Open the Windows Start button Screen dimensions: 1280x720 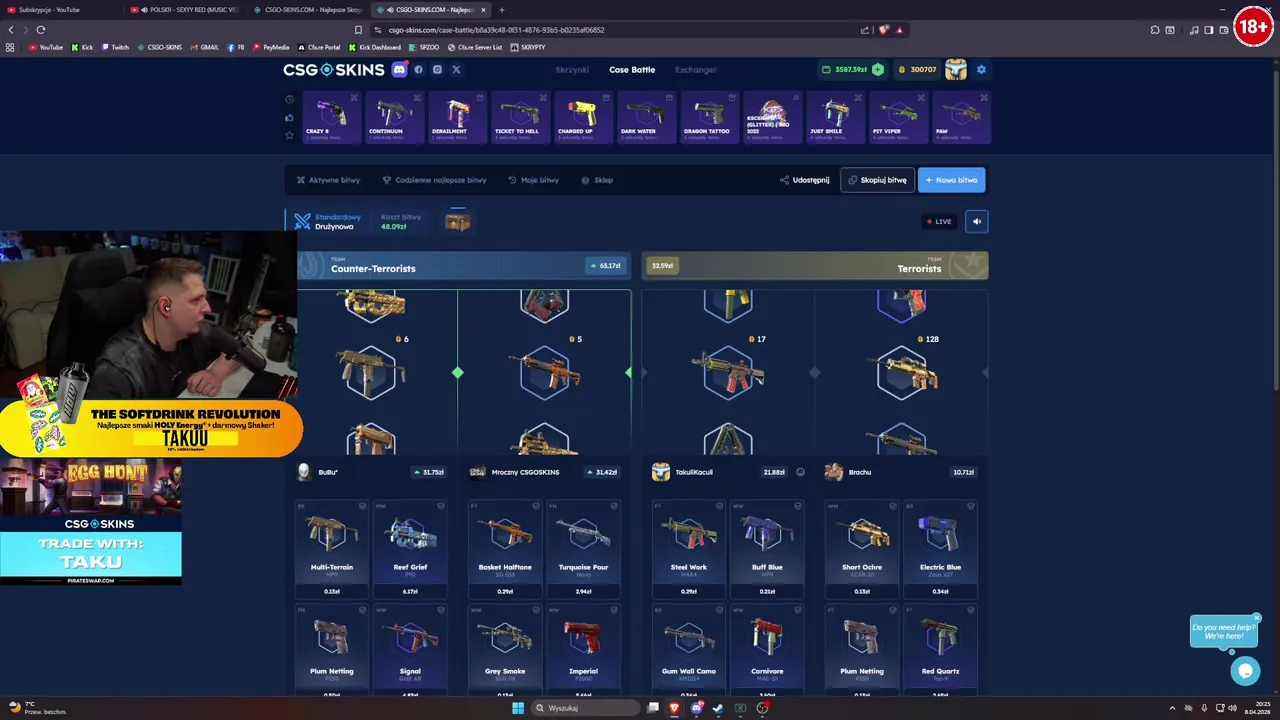[518, 708]
